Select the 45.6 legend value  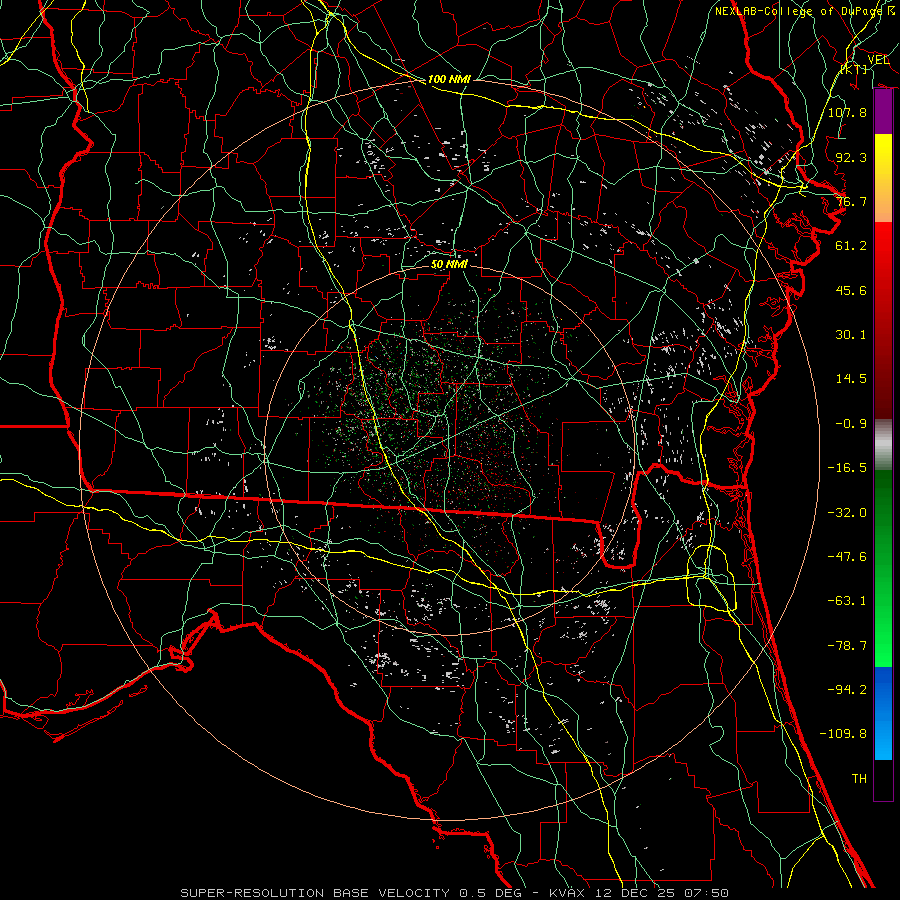click(851, 290)
